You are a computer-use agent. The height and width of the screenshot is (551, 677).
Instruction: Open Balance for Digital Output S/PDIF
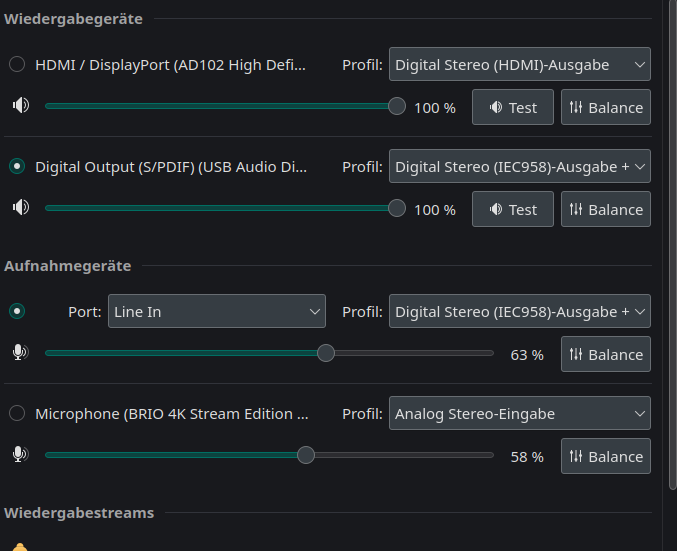click(606, 209)
